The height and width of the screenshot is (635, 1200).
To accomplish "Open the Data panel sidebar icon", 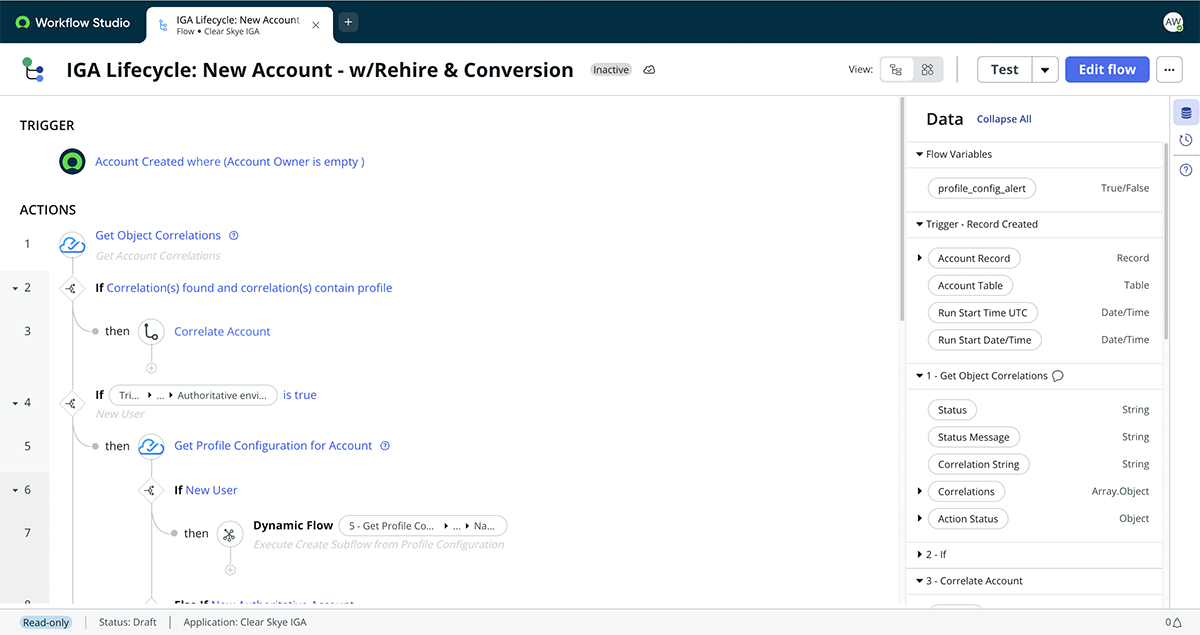I will click(x=1186, y=112).
